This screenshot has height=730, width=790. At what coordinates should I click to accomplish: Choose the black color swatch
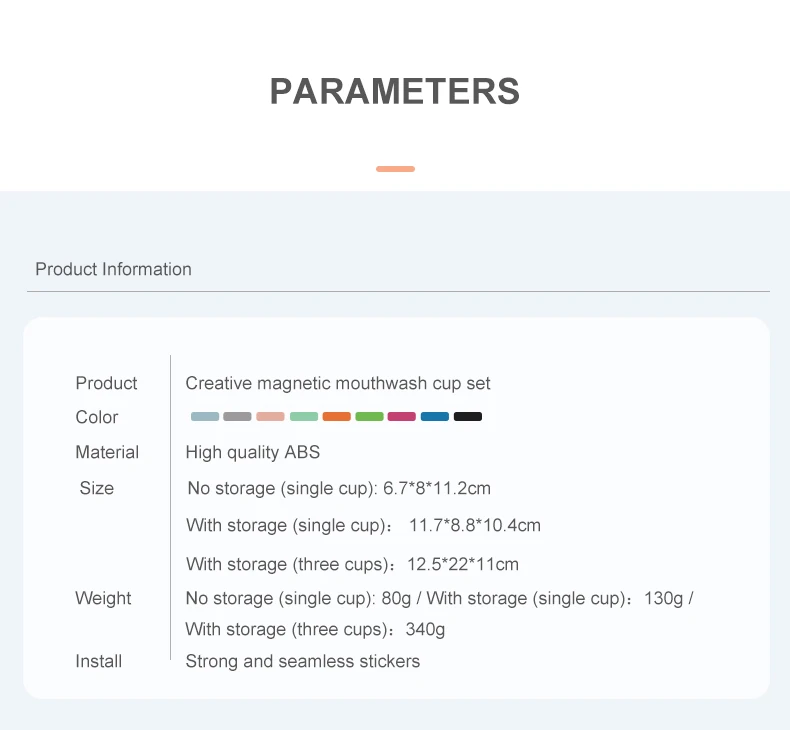[468, 417]
